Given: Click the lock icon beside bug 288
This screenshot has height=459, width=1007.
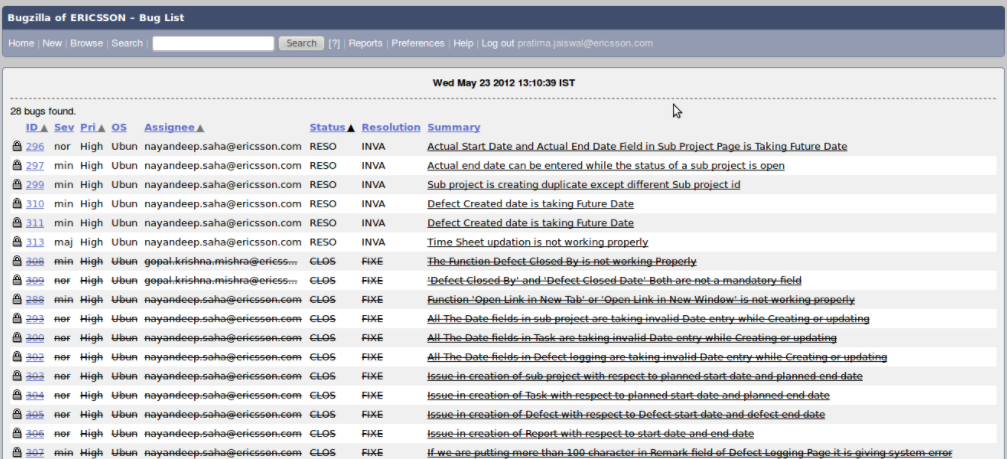Looking at the screenshot, I should coord(17,300).
